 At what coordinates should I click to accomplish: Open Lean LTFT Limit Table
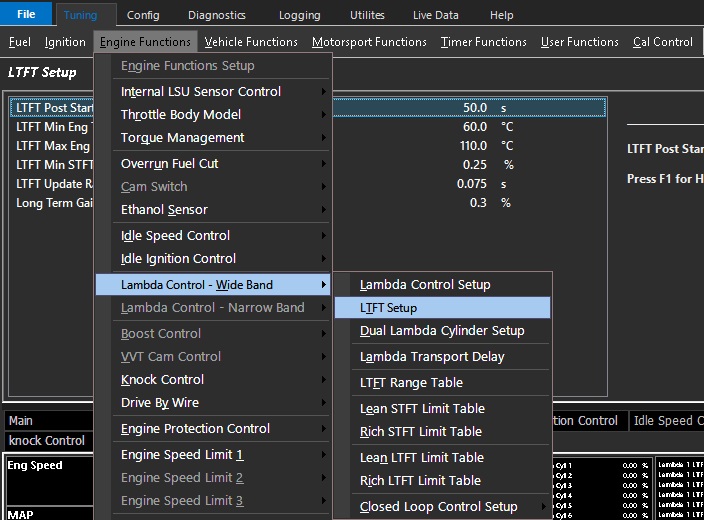tap(442, 458)
